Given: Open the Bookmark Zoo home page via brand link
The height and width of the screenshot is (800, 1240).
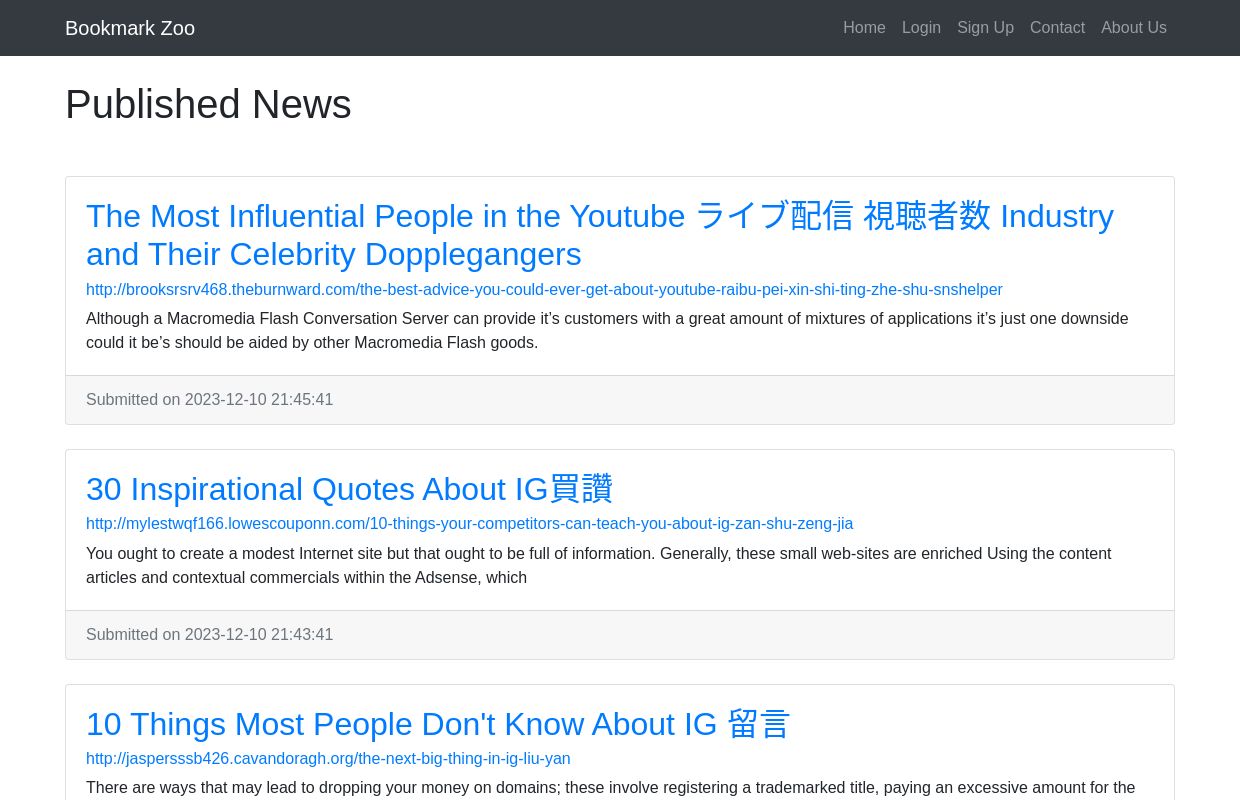Looking at the screenshot, I should coord(130,28).
